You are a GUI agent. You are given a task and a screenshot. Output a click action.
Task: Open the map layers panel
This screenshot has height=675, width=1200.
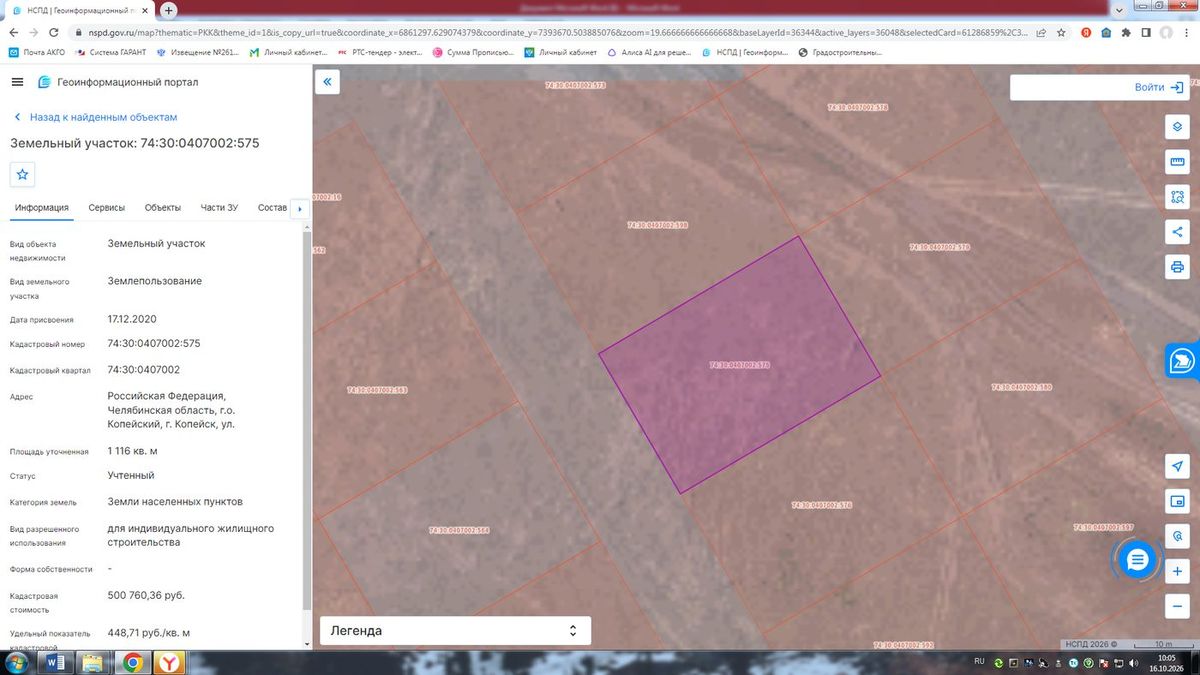pyautogui.click(x=1177, y=127)
